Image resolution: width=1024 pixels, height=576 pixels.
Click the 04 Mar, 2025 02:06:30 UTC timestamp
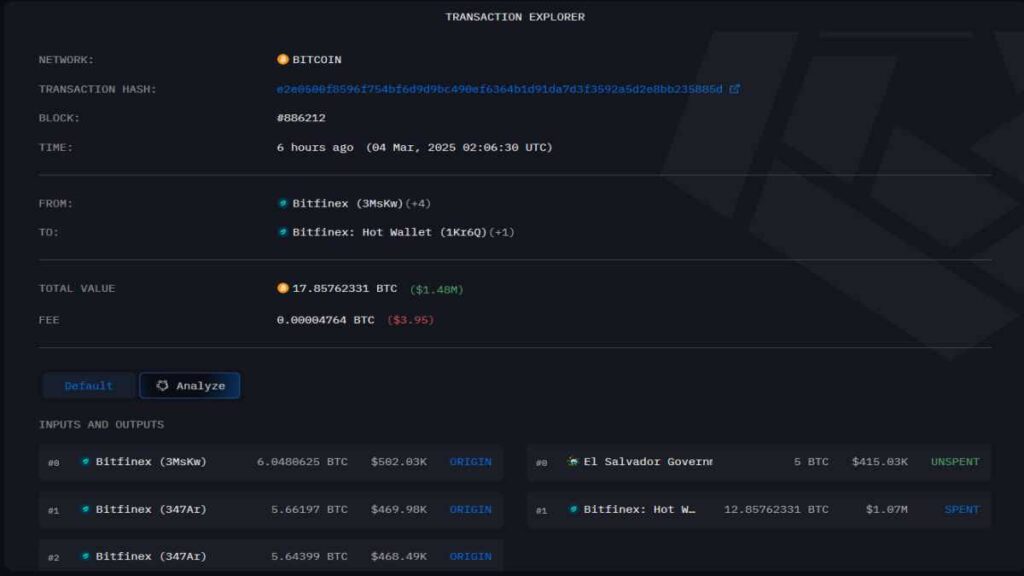pos(459,148)
